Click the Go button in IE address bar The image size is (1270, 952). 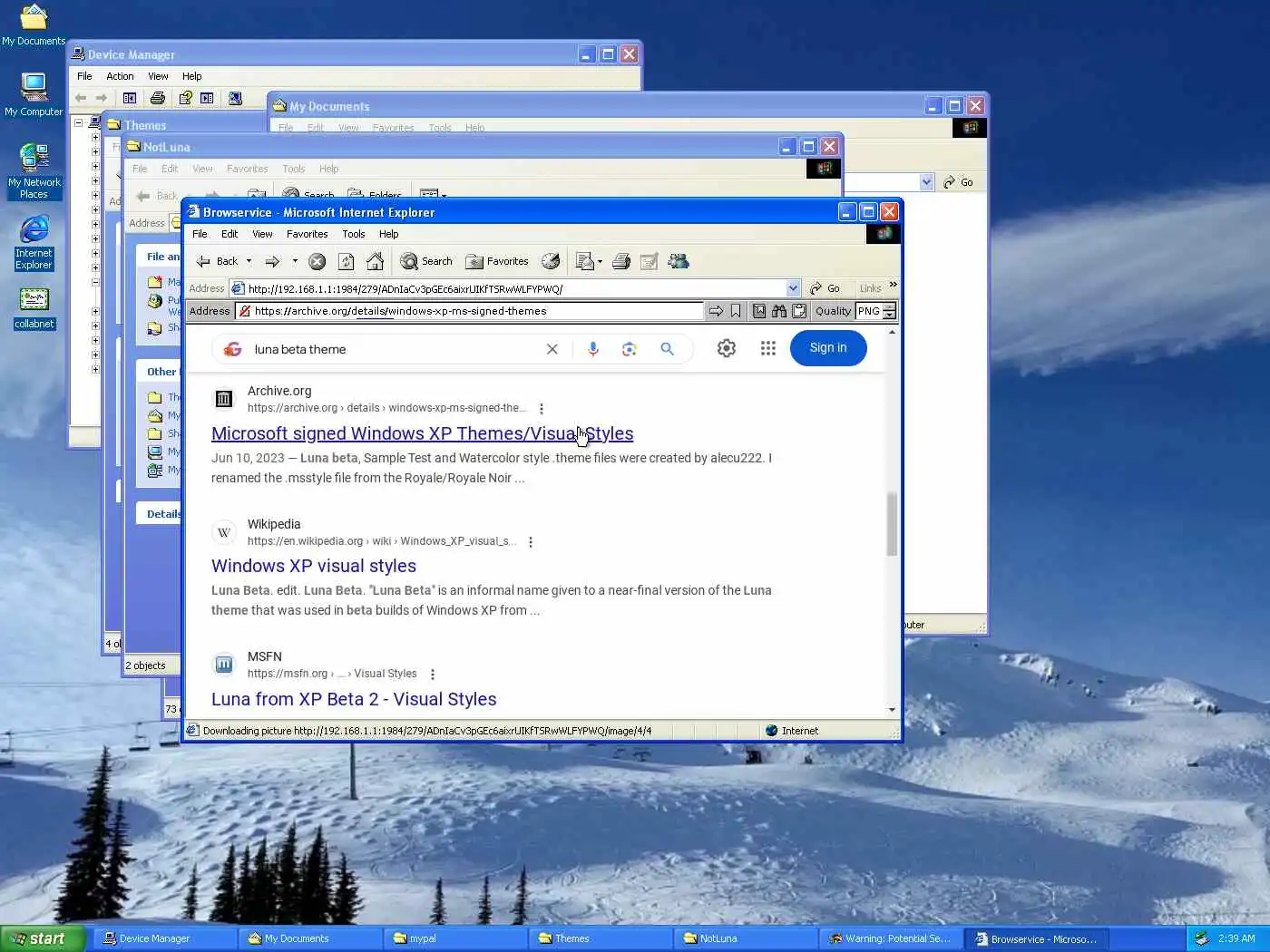825,288
